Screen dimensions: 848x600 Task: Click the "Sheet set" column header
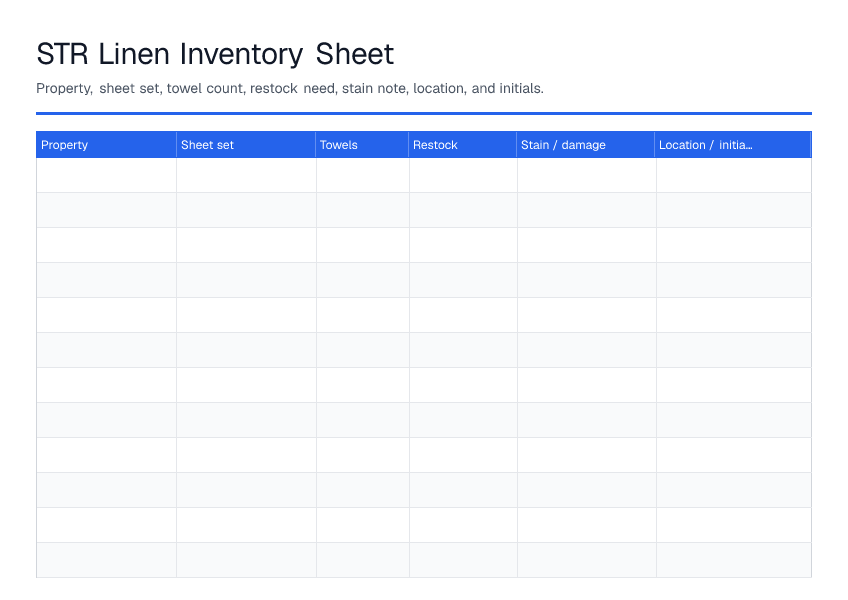[246, 145]
